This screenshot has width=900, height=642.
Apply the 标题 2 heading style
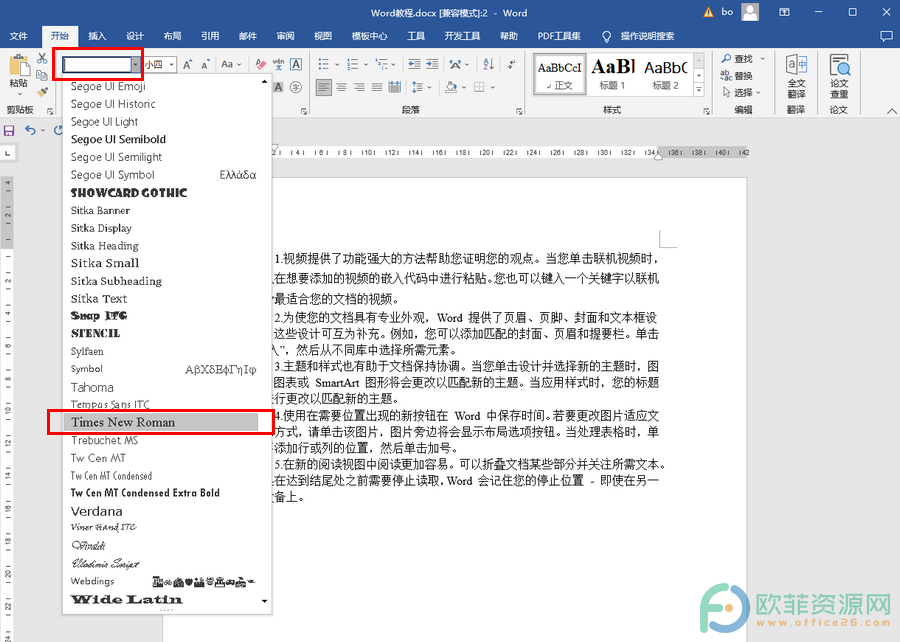pos(666,73)
